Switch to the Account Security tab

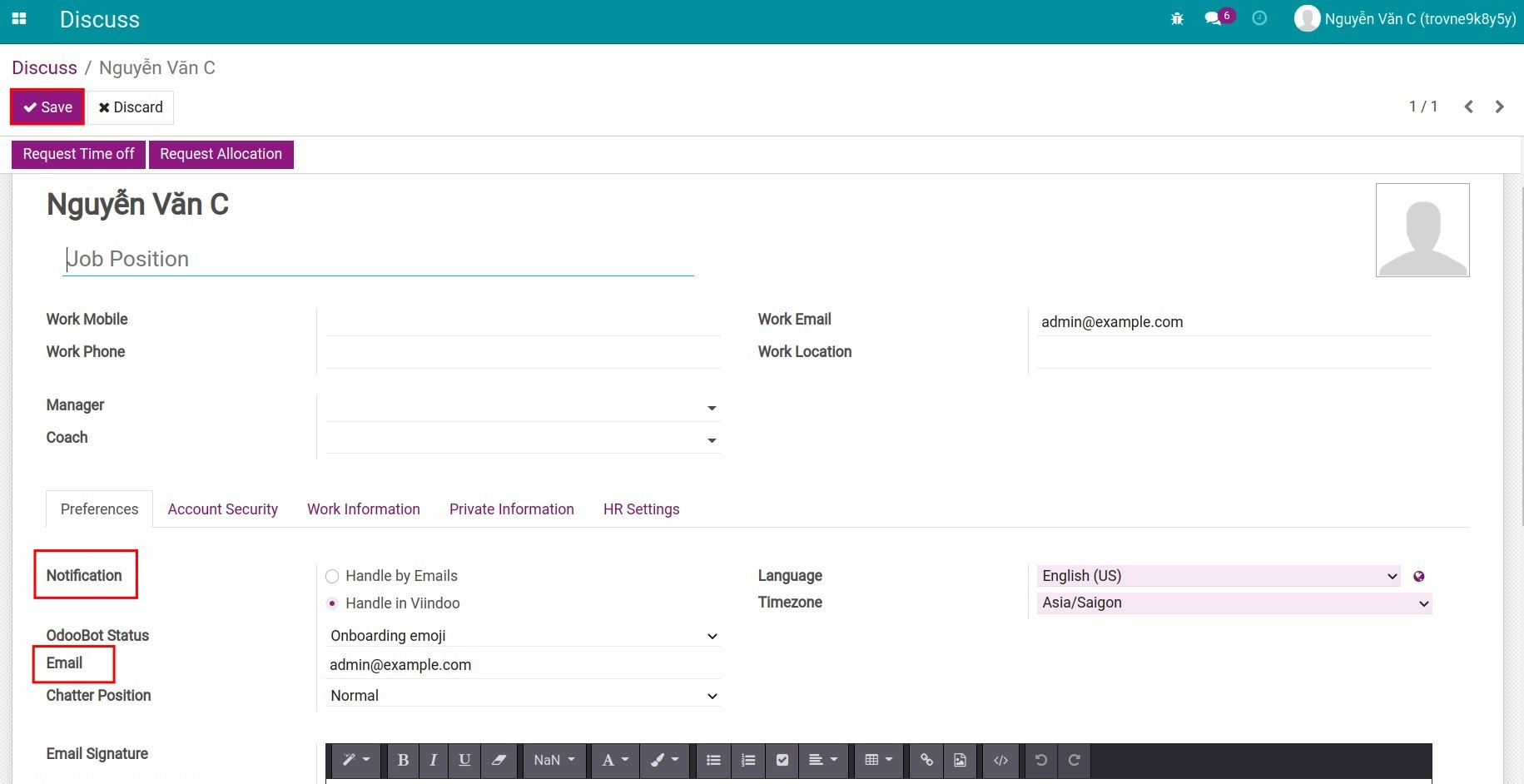[222, 509]
